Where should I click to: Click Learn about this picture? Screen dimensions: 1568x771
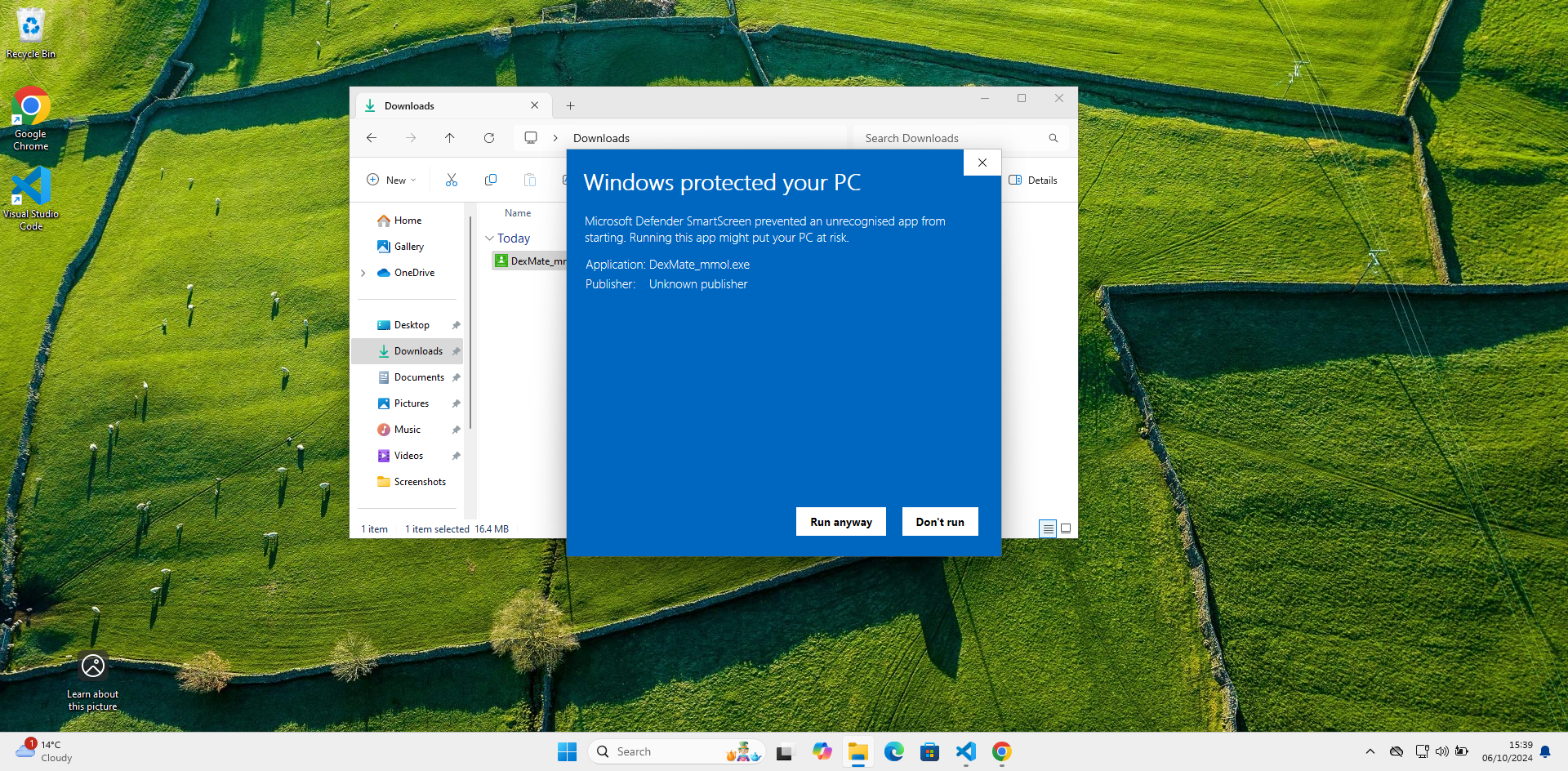93,683
